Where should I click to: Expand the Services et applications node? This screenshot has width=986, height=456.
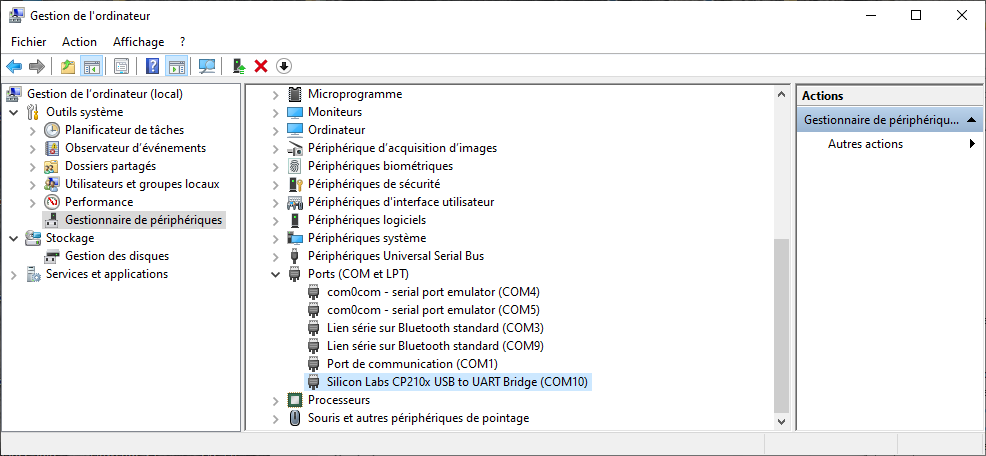click(x=13, y=274)
